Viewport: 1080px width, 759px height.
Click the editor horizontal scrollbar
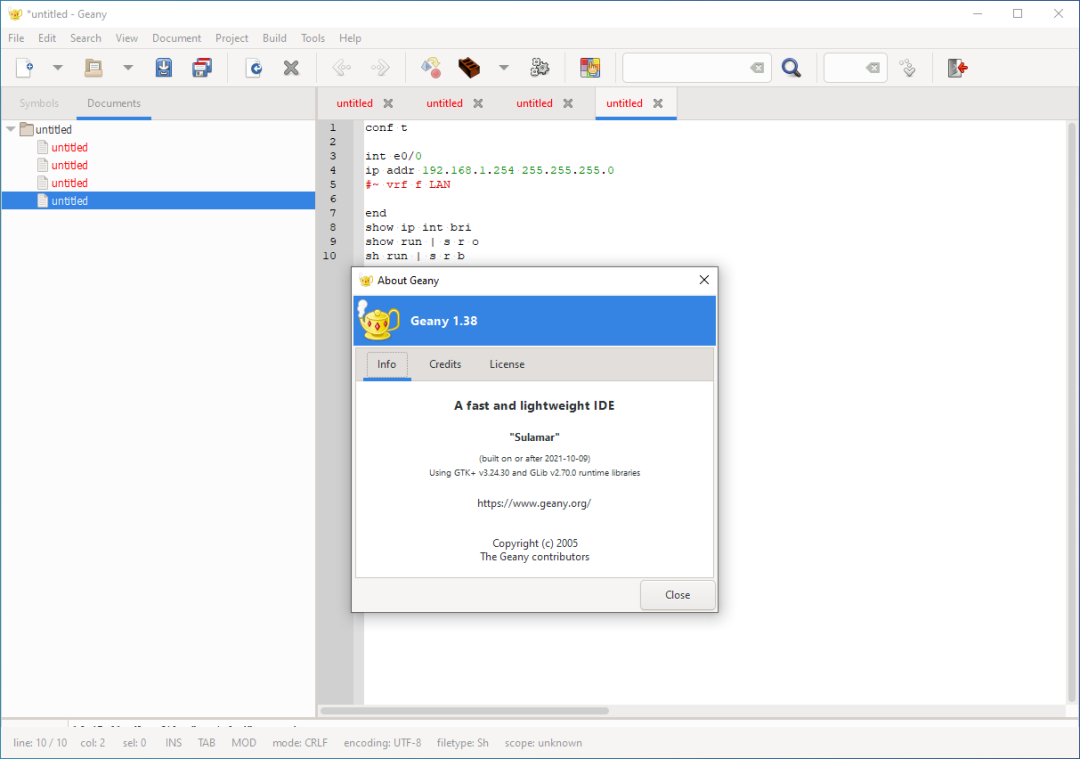click(x=465, y=711)
